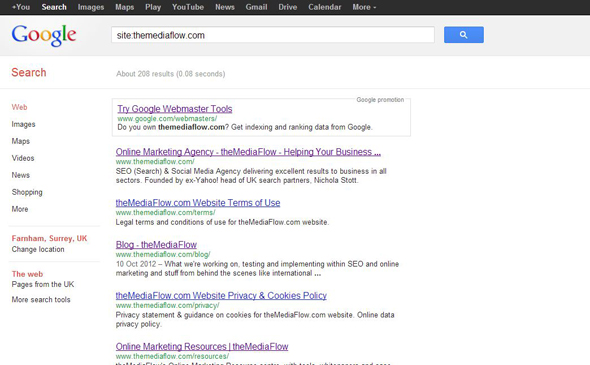Select News filter in left sidebar
The image size is (590, 365).
21,175
